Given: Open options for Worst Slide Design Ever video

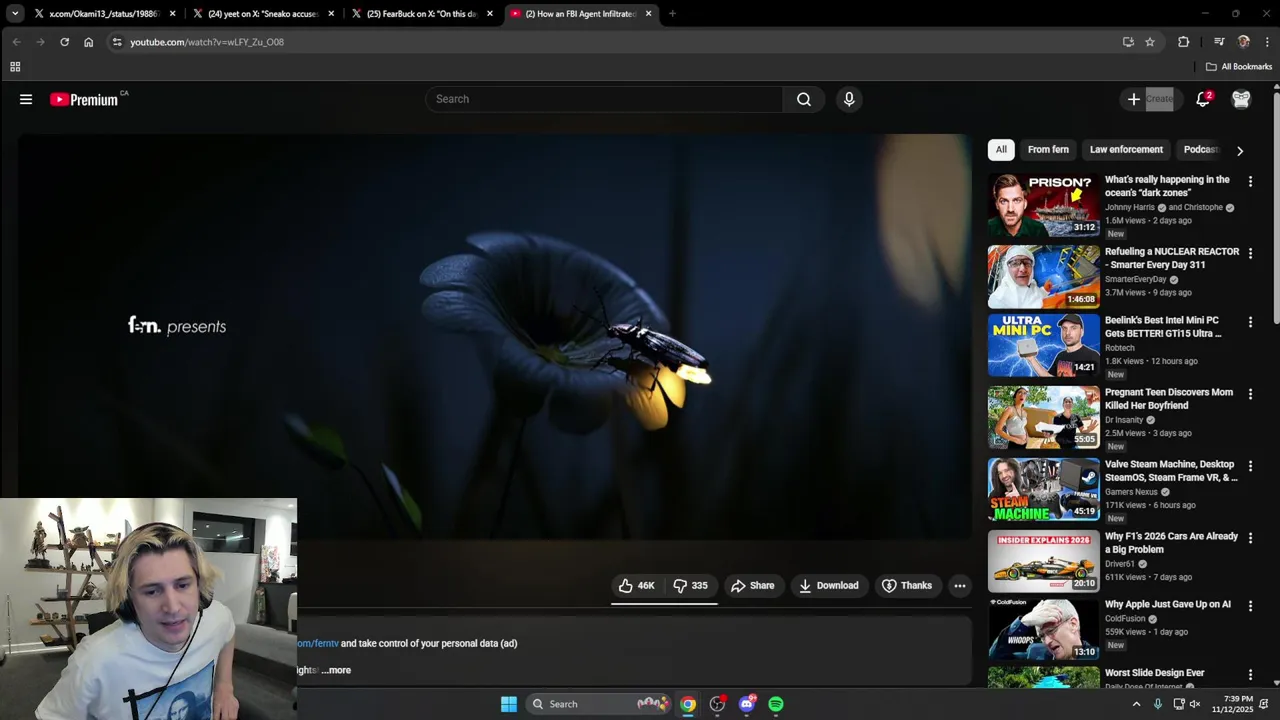Looking at the screenshot, I should [1250, 675].
